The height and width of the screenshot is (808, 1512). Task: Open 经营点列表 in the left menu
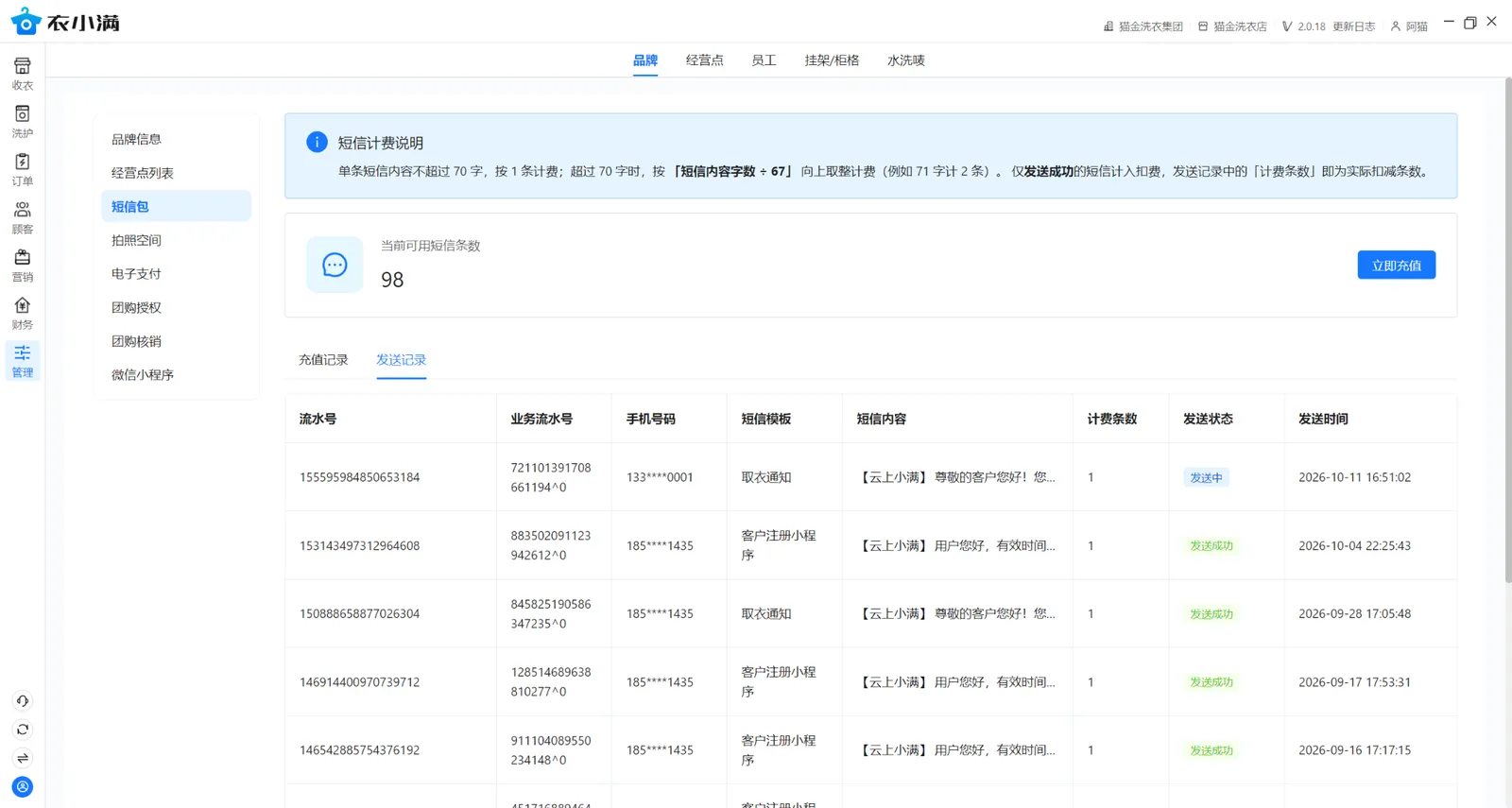(x=176, y=173)
